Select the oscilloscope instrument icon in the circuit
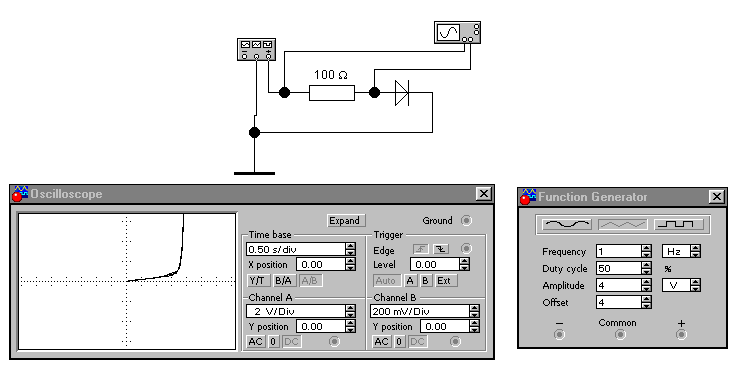 tap(457, 33)
